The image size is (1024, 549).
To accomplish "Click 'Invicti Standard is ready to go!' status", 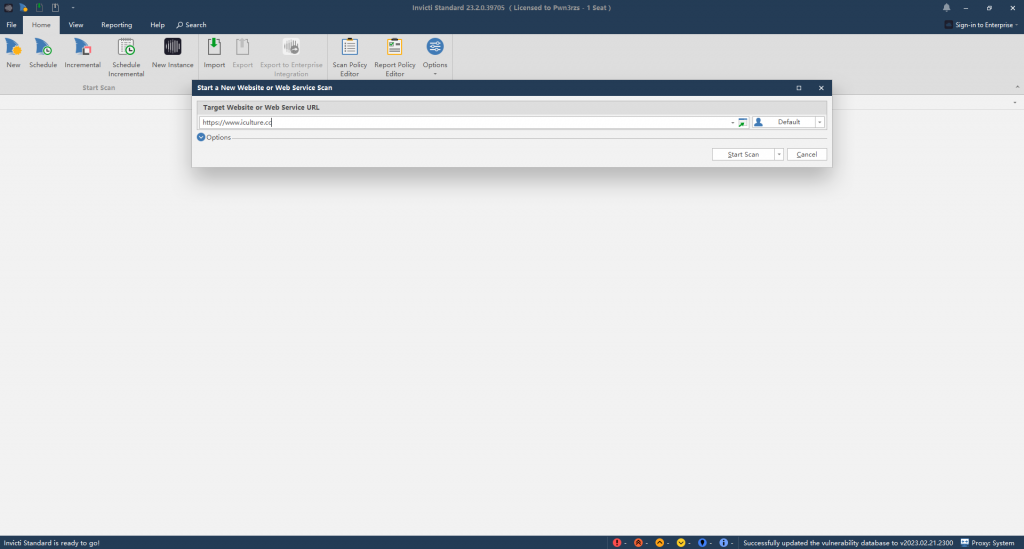I will (x=52, y=542).
